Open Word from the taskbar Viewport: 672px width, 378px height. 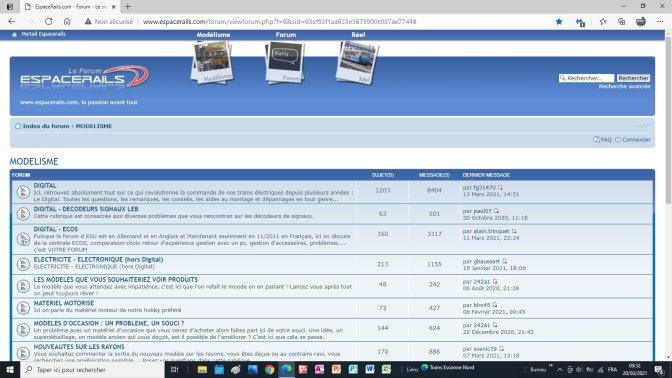(370, 369)
